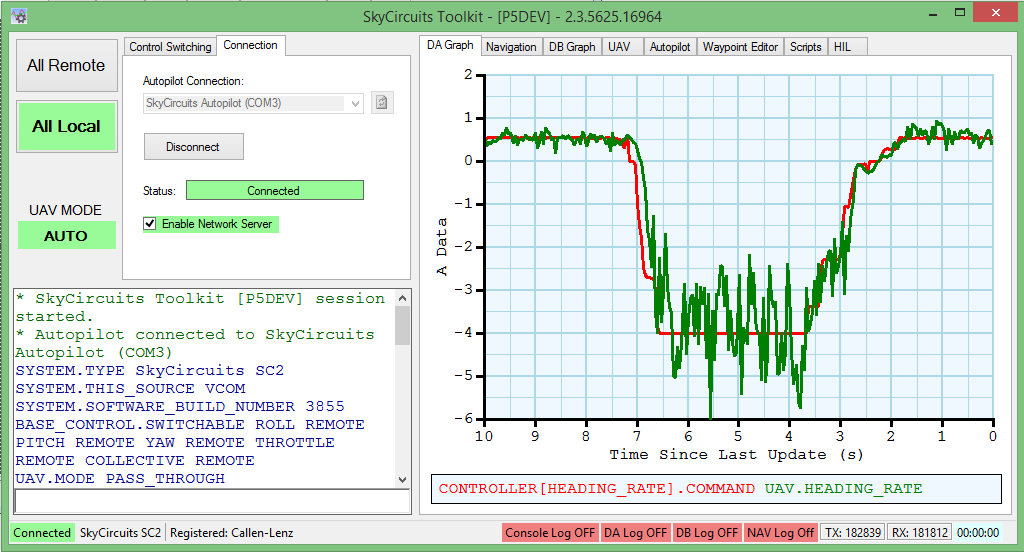This screenshot has width=1024, height=552.
Task: Click the console vertical scrollbar thumb
Action: coord(402,325)
